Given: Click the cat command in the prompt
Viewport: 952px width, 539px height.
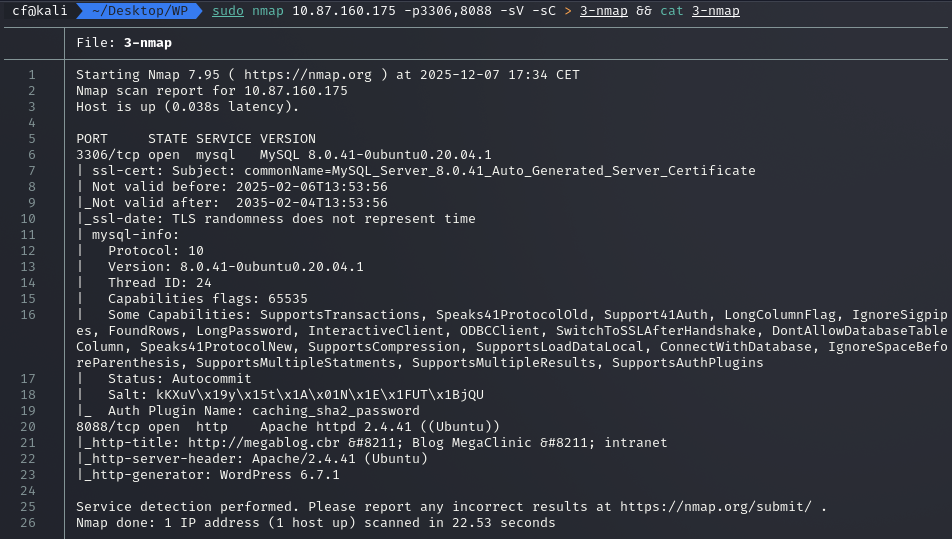Looking at the screenshot, I should (x=672, y=11).
